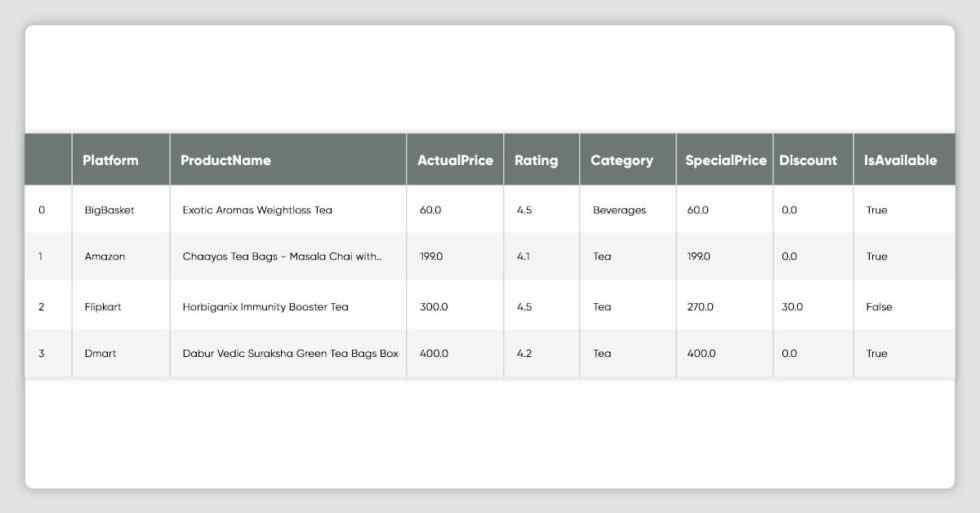Viewport: 980px width, 513px height.
Task: Click Discount 0.0 in BigBasket row
Action: [789, 210]
